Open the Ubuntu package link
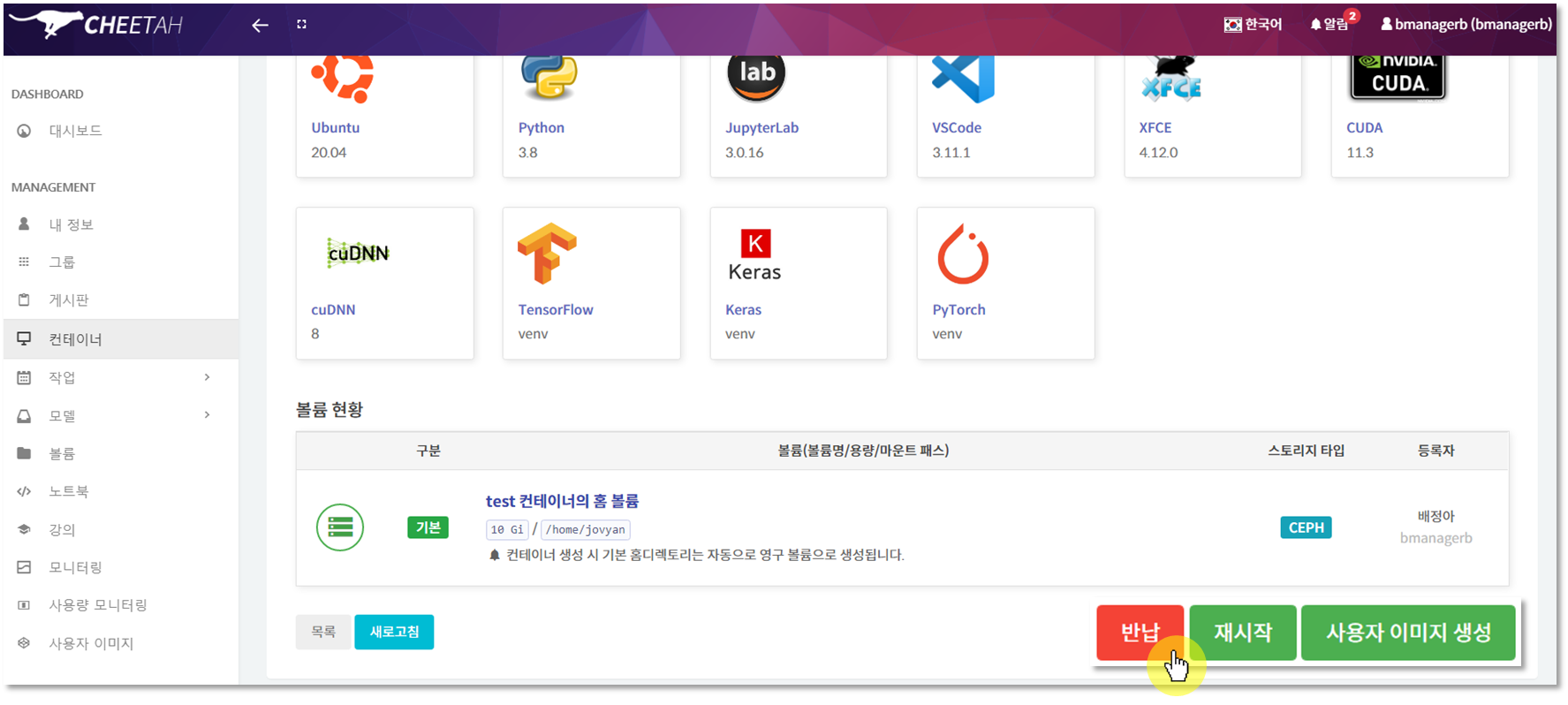The height and width of the screenshot is (705, 1568). tap(336, 128)
